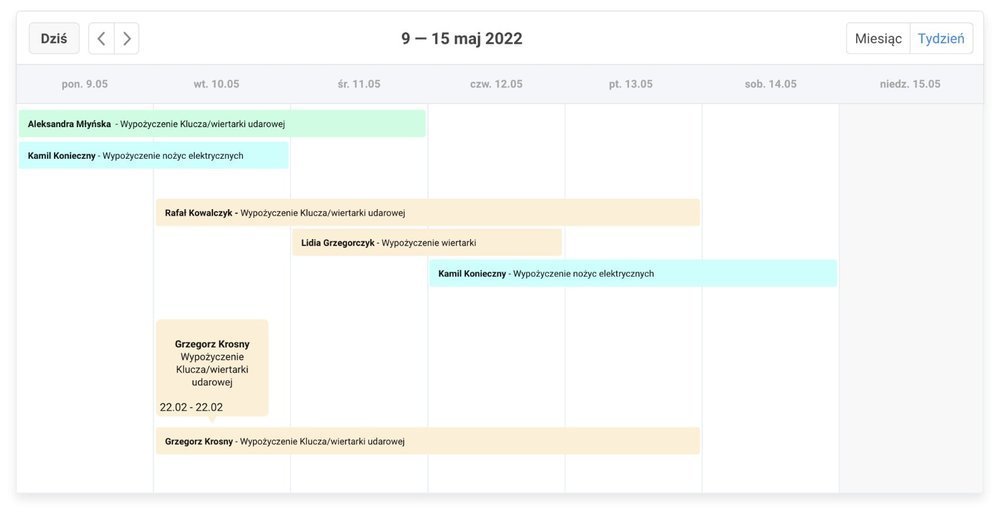Screen dimensions: 1000x515
Task: Click the Dziś today button
Action: pyautogui.click(x=54, y=39)
